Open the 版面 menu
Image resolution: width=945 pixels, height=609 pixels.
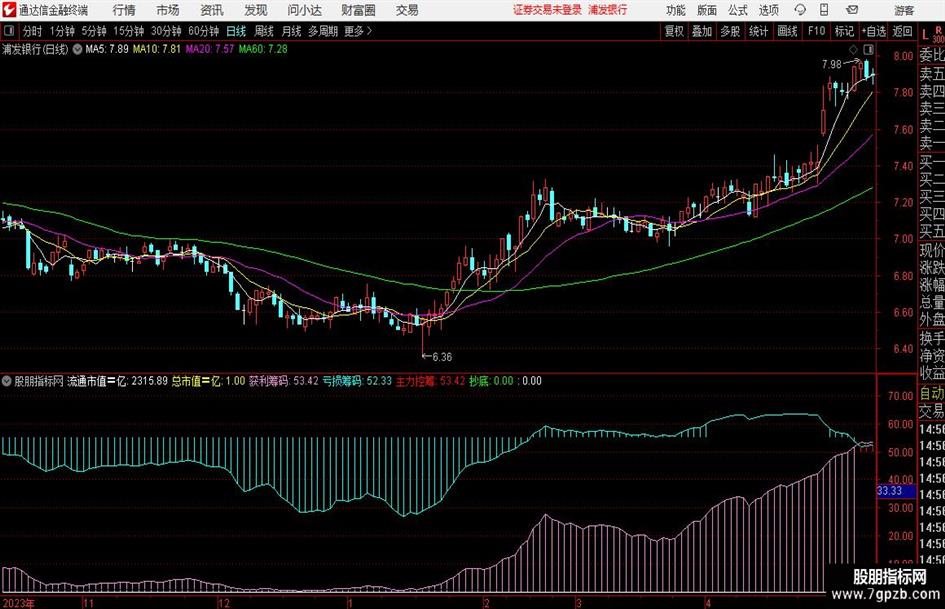[706, 10]
